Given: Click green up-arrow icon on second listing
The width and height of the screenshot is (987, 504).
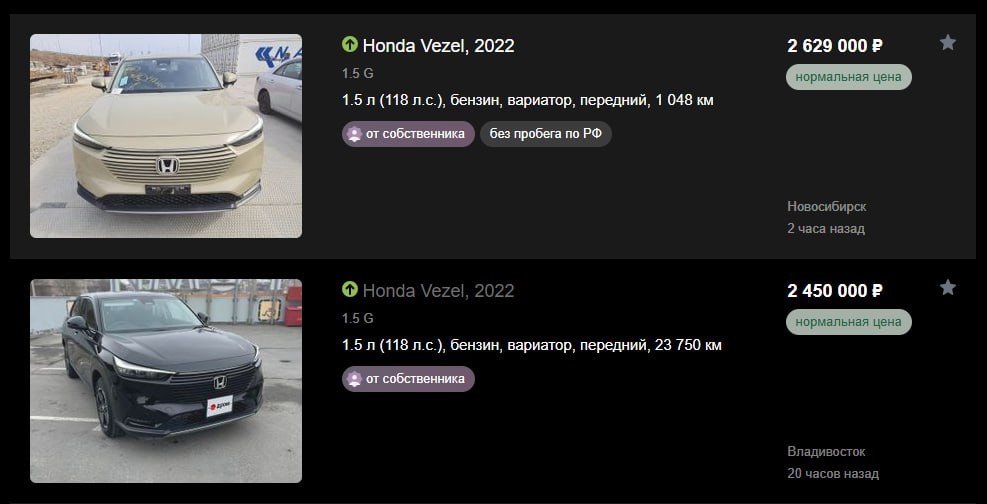Looking at the screenshot, I should click(349, 290).
